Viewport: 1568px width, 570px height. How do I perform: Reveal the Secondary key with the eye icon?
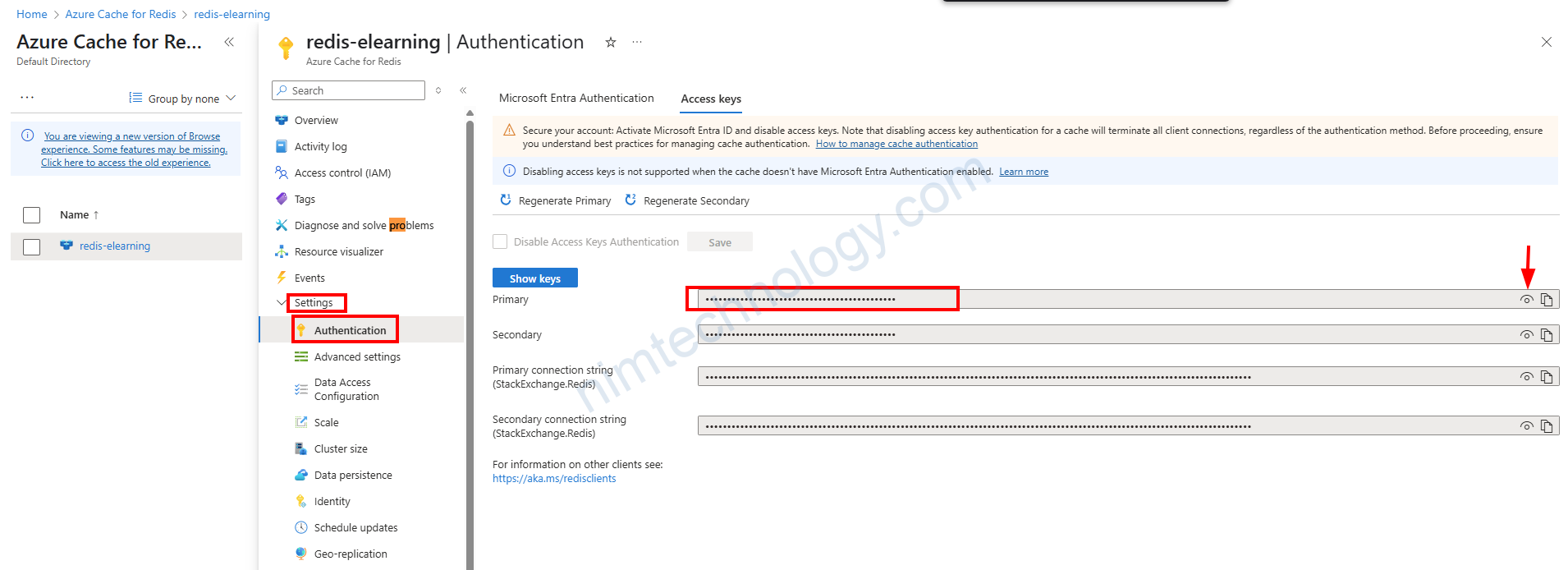[1526, 335]
